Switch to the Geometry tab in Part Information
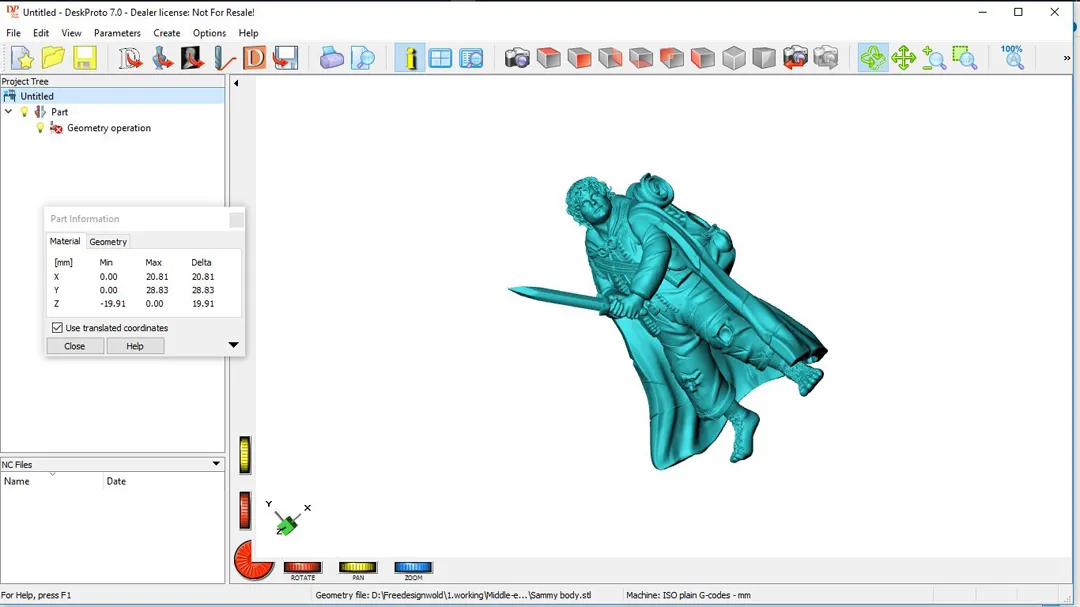The width and height of the screenshot is (1080, 607). click(108, 242)
